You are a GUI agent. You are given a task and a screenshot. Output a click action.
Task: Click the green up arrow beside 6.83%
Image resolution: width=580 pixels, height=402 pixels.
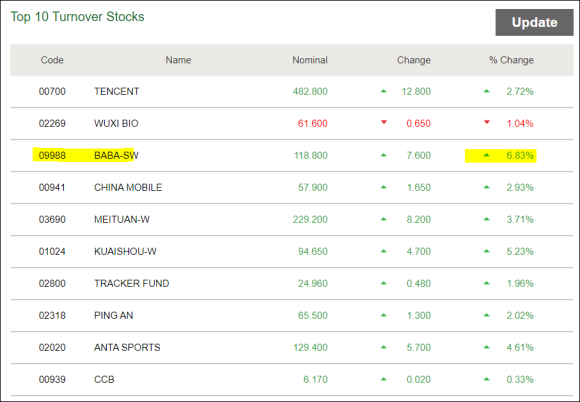coord(487,155)
